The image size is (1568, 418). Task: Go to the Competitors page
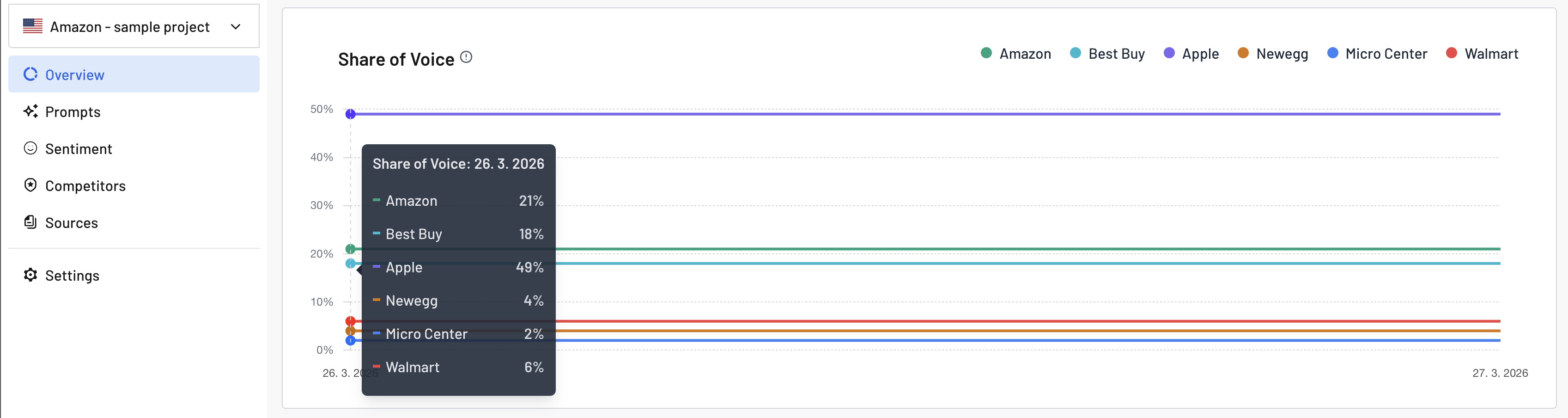(85, 186)
